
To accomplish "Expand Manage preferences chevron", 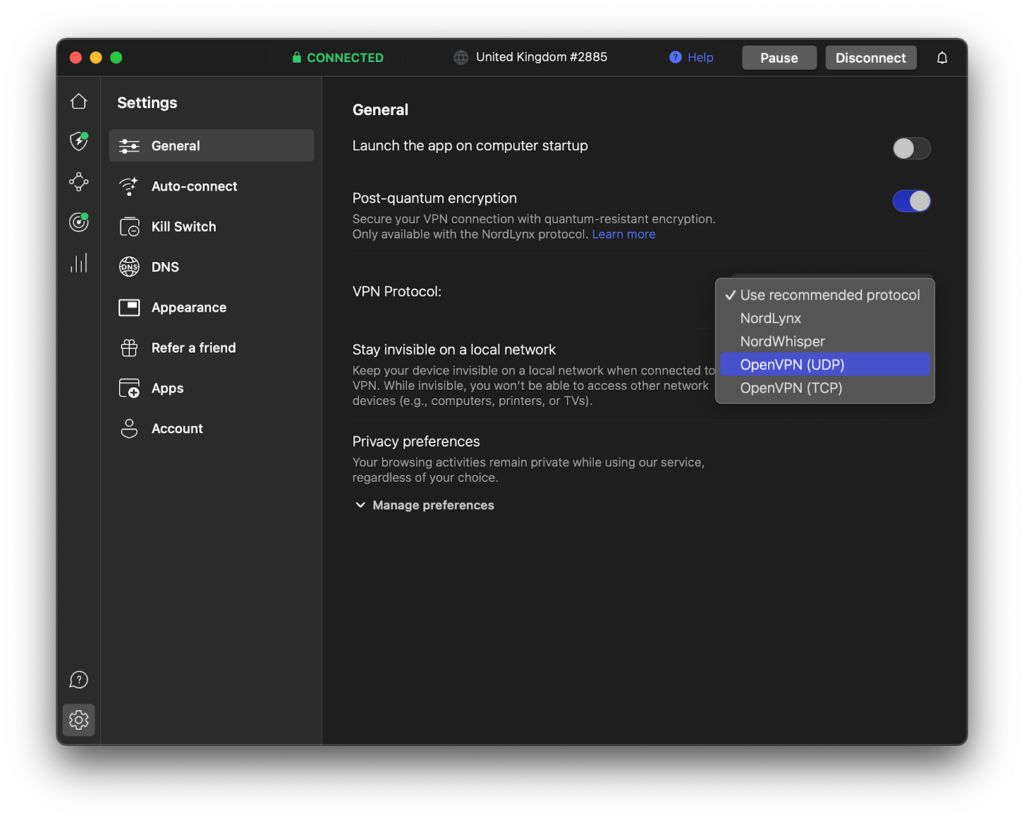I will click(x=360, y=505).
